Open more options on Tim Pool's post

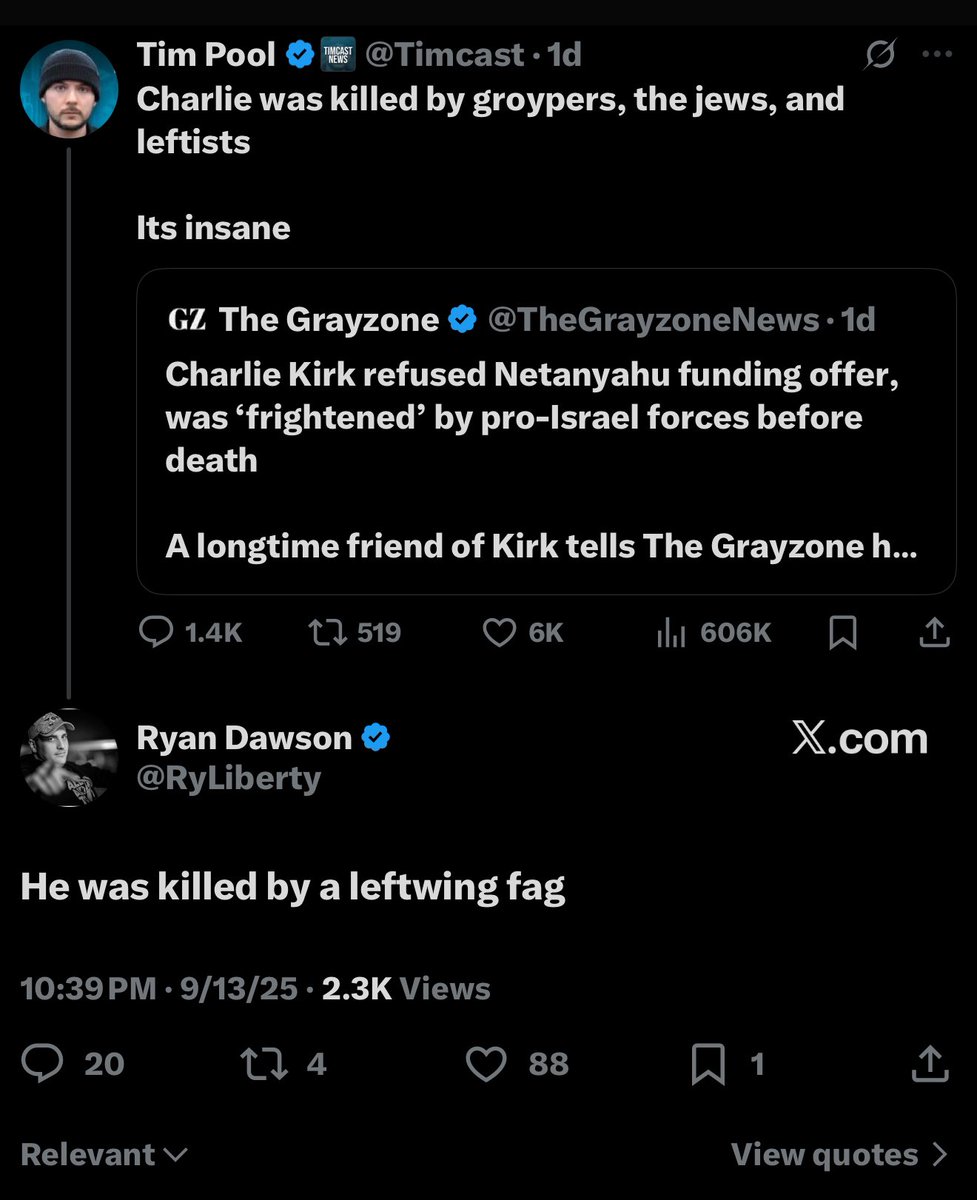coord(936,56)
